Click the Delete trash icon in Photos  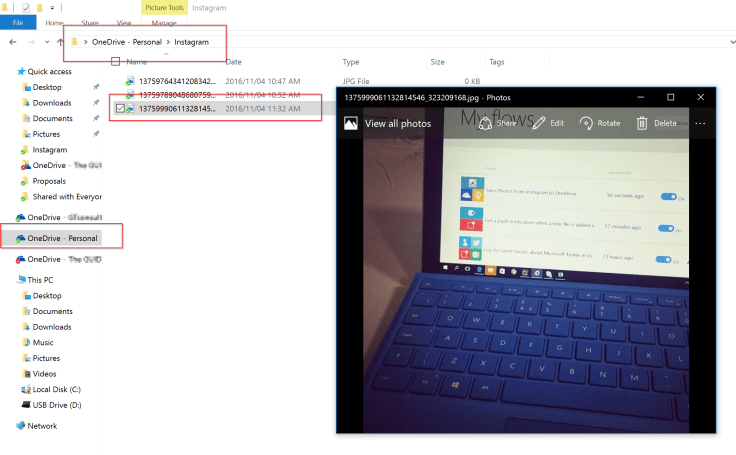(x=642, y=123)
